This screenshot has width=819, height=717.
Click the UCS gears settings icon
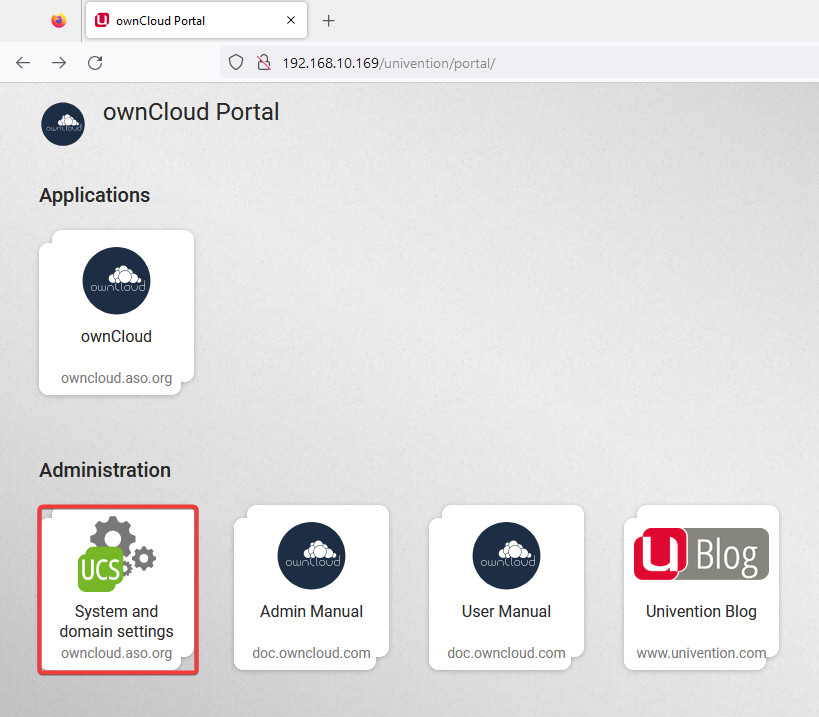point(117,554)
